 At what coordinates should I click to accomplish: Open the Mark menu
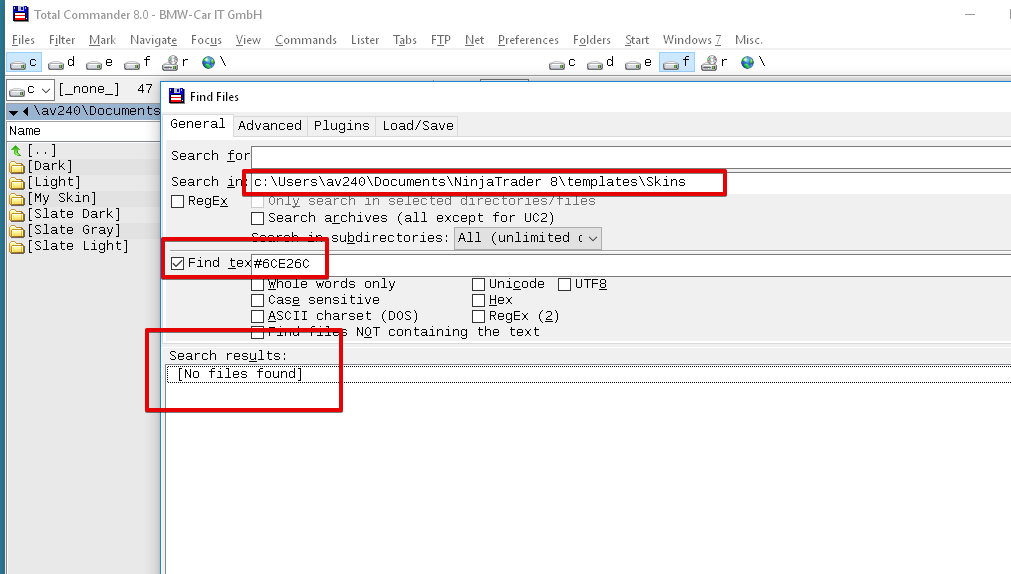tap(103, 40)
